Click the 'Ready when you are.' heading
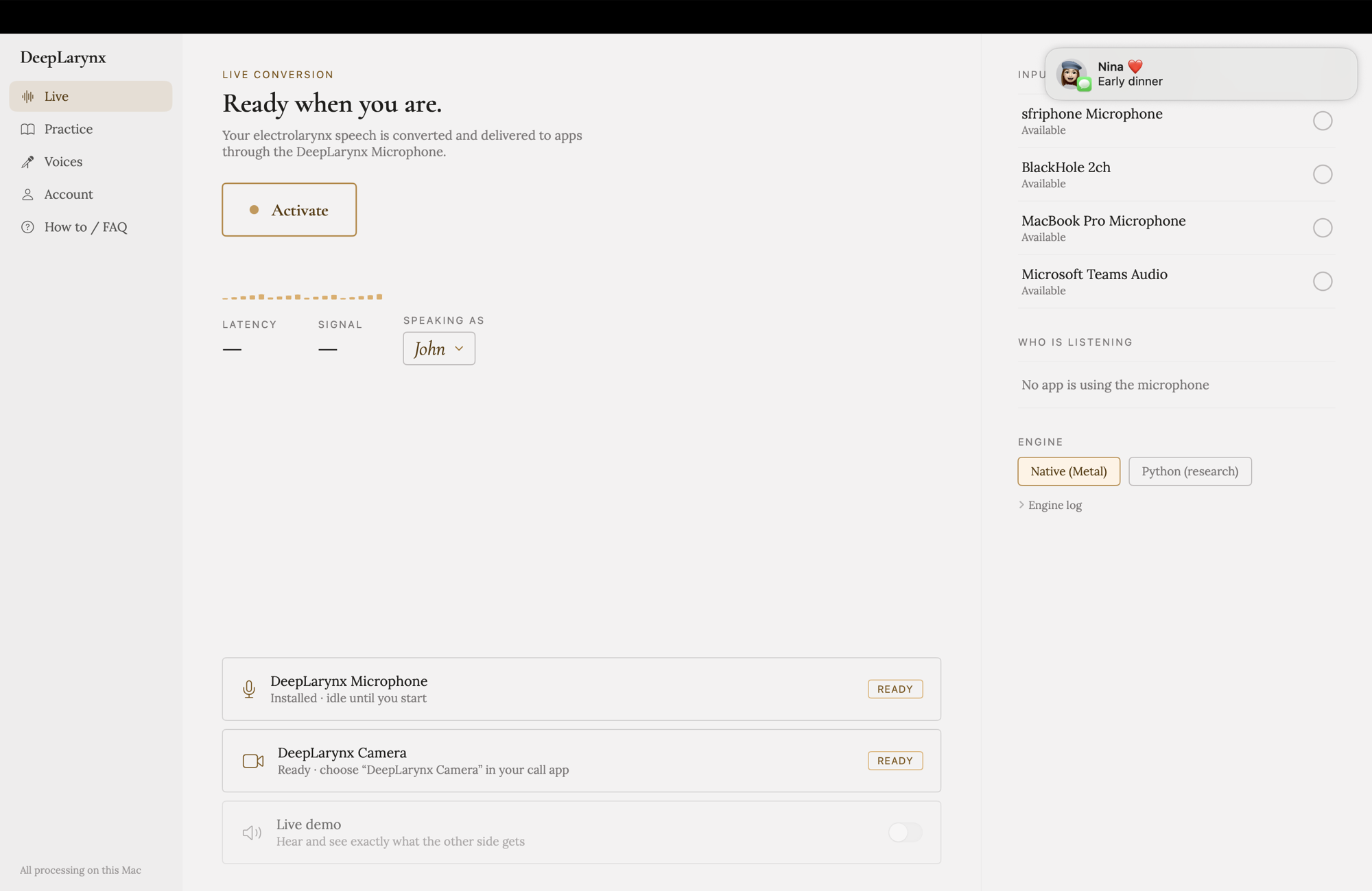Image resolution: width=1372 pixels, height=891 pixels. tap(332, 104)
